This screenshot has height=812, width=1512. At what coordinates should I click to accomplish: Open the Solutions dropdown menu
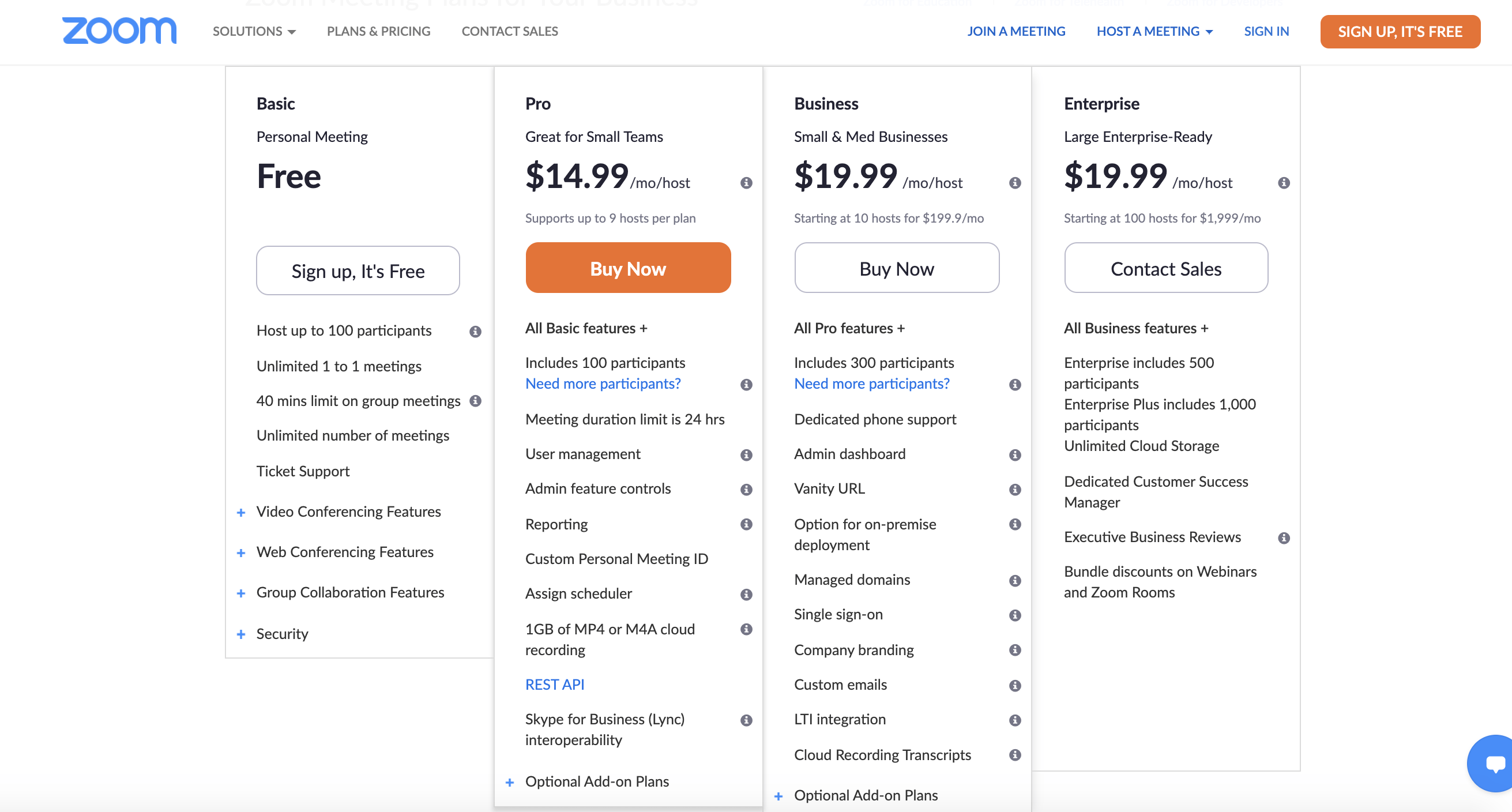pos(254,31)
